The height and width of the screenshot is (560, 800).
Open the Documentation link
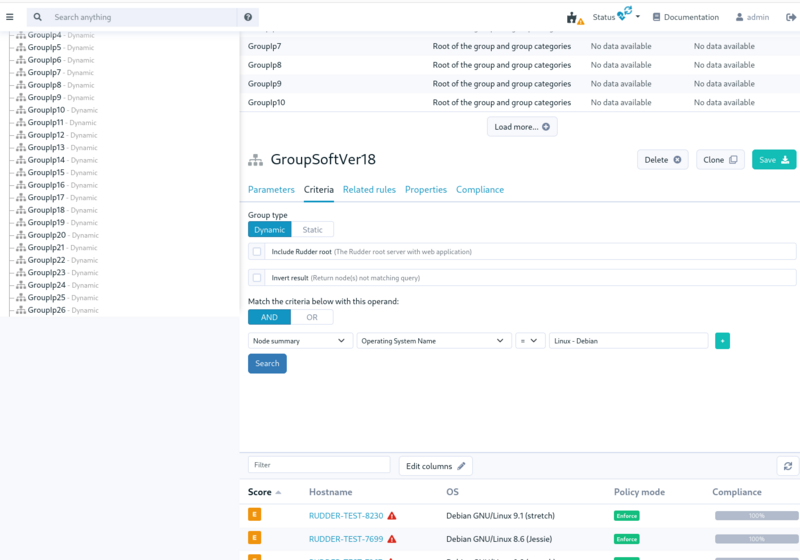(x=686, y=17)
